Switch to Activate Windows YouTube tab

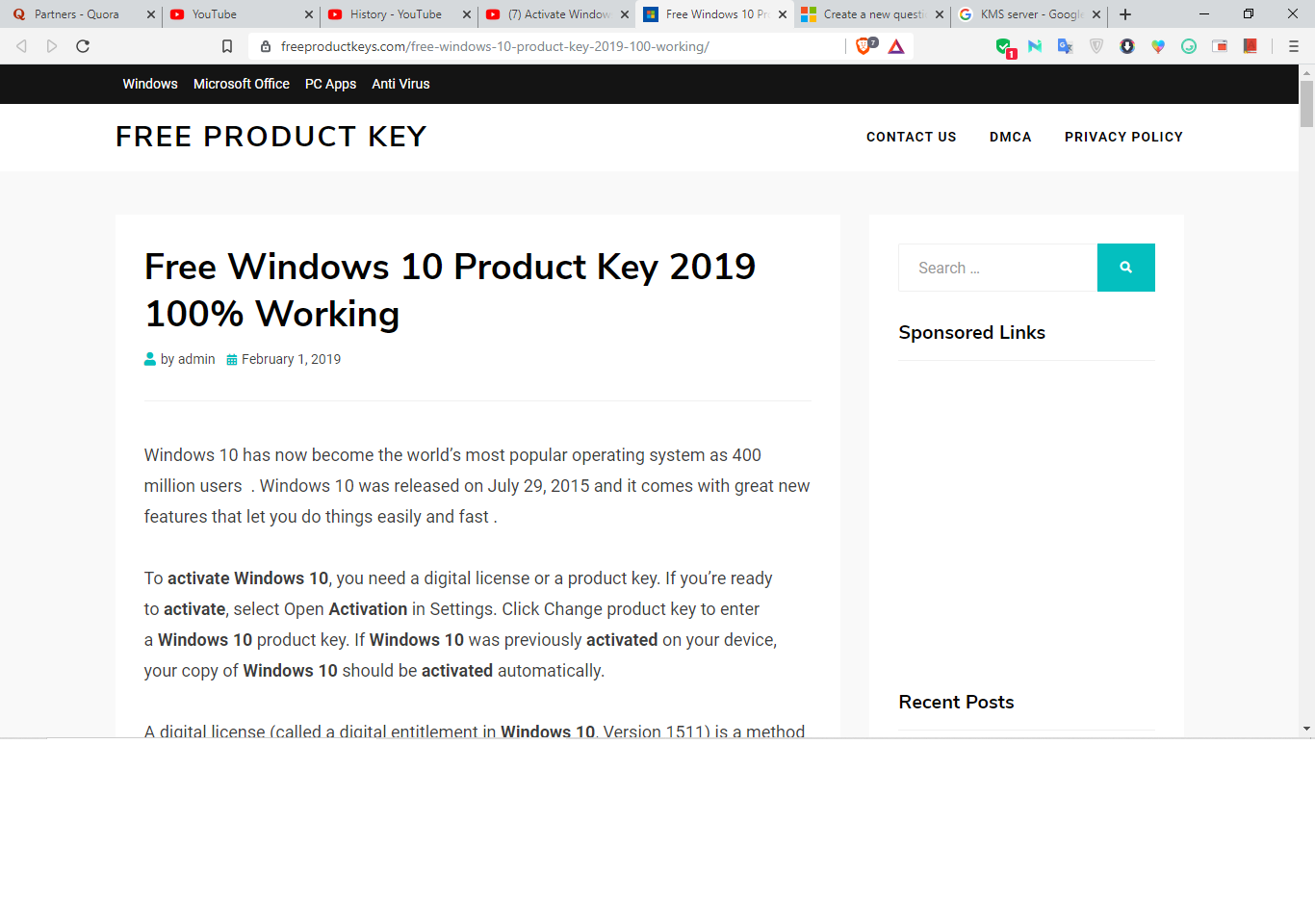[x=558, y=14]
